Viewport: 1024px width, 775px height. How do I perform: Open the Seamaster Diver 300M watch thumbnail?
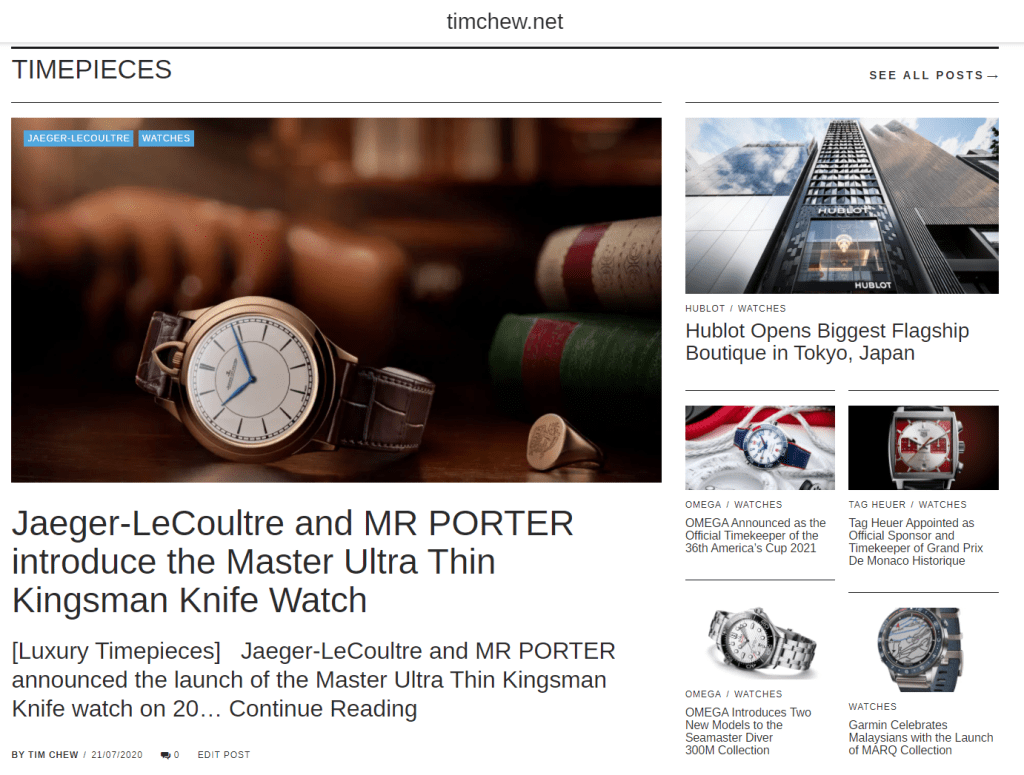[760, 643]
